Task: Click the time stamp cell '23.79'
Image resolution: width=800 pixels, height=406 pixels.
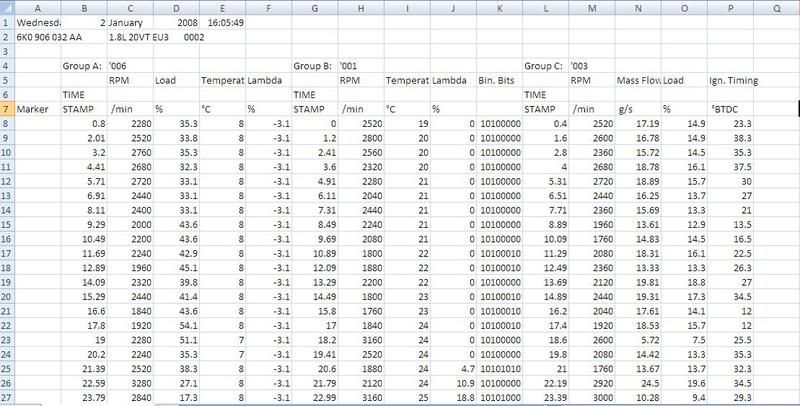Action: point(84,397)
